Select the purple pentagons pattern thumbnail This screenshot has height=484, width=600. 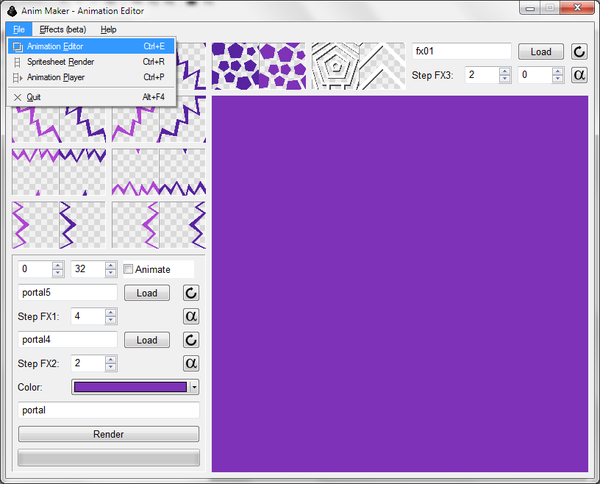(259, 66)
